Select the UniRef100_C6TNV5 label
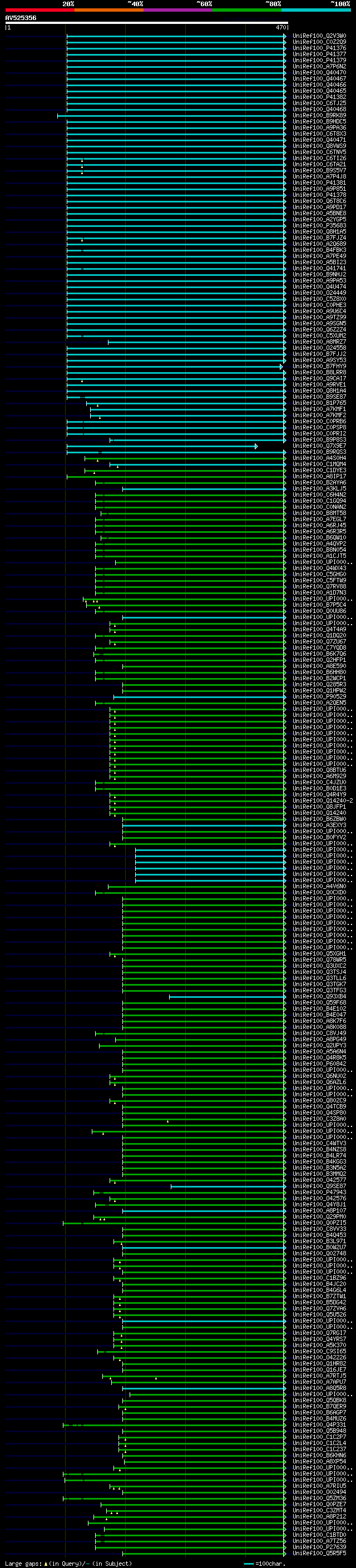Viewport: 356px width, 1568px height. point(319,152)
